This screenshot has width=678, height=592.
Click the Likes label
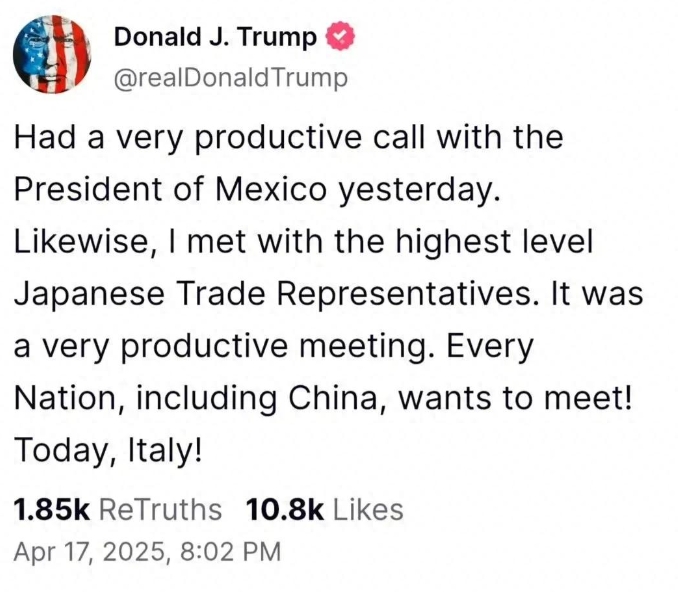tap(368, 509)
